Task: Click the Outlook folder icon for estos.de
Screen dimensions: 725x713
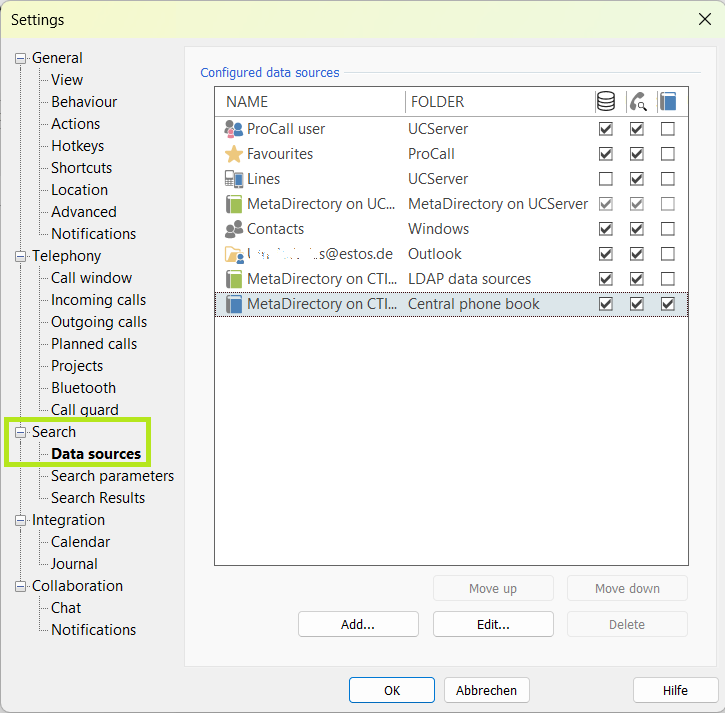Action: tap(233, 254)
